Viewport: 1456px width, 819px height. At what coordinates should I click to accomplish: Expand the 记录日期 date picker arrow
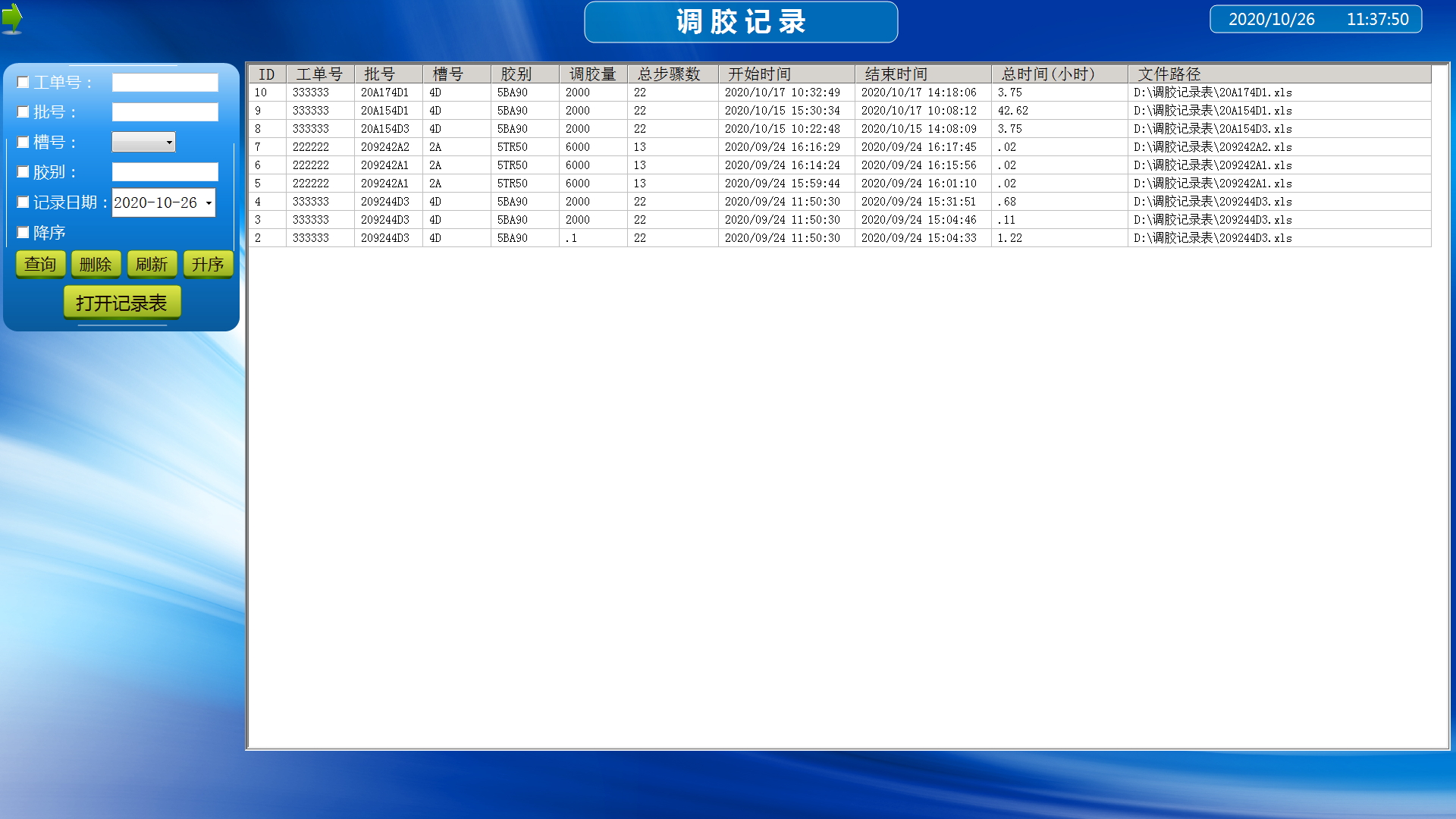209,203
